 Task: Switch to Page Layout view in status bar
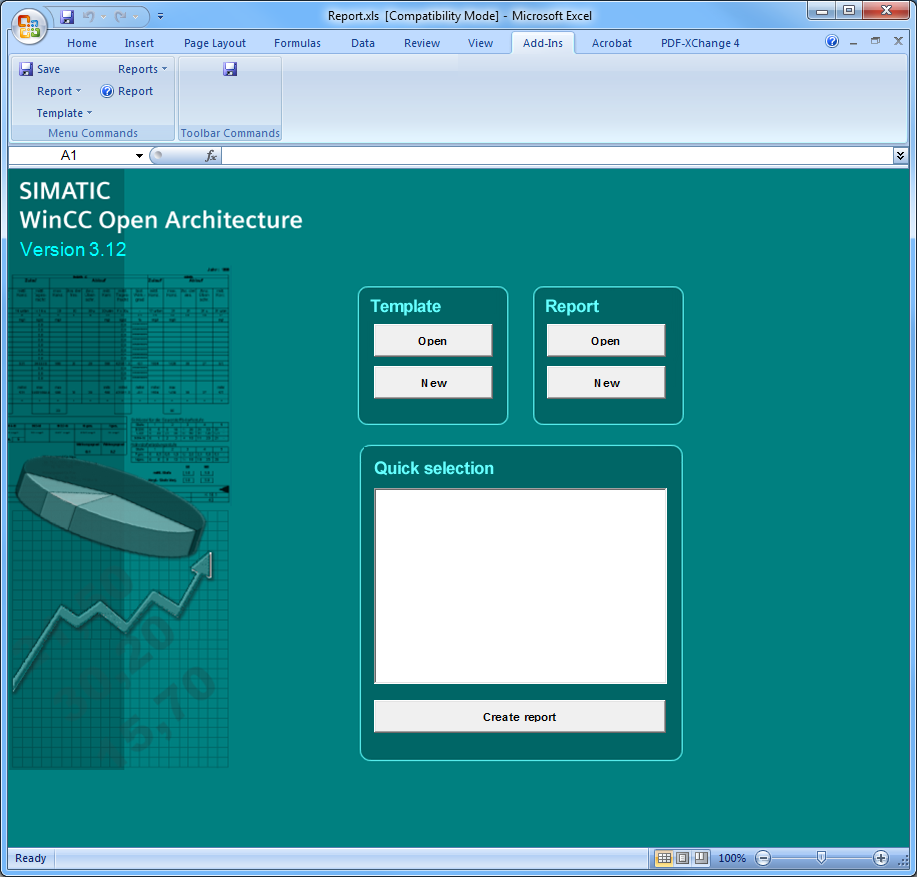tap(682, 858)
